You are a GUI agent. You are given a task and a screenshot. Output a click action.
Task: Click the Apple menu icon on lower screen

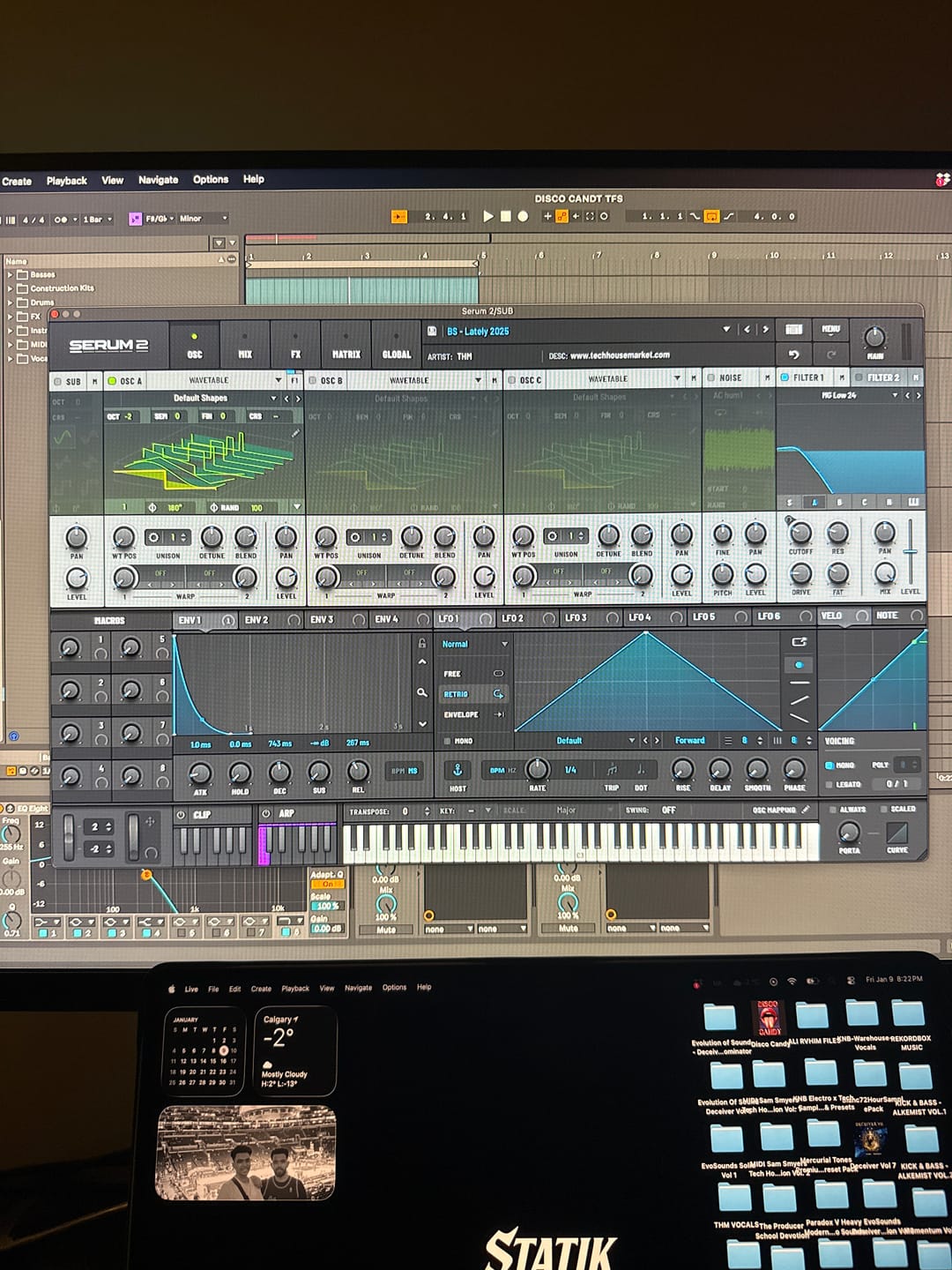click(x=172, y=989)
